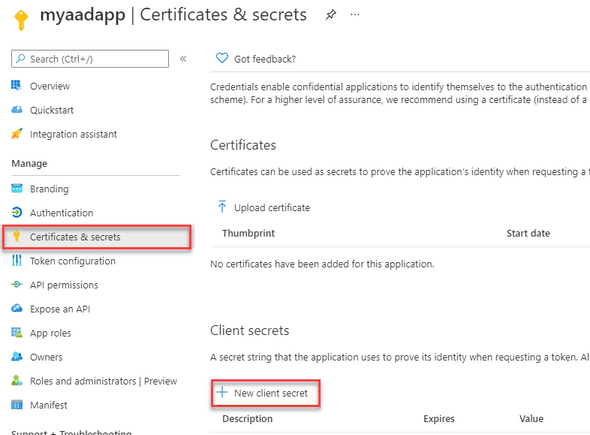Sort by Start date column header
590x435 pixels.
(x=528, y=233)
